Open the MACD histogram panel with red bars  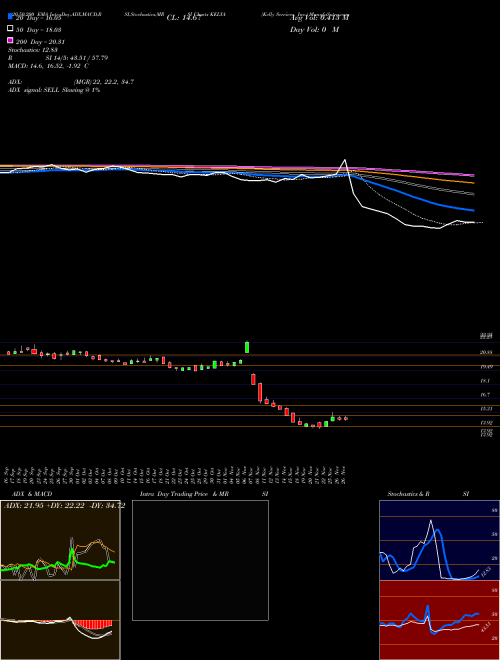(x=60, y=620)
